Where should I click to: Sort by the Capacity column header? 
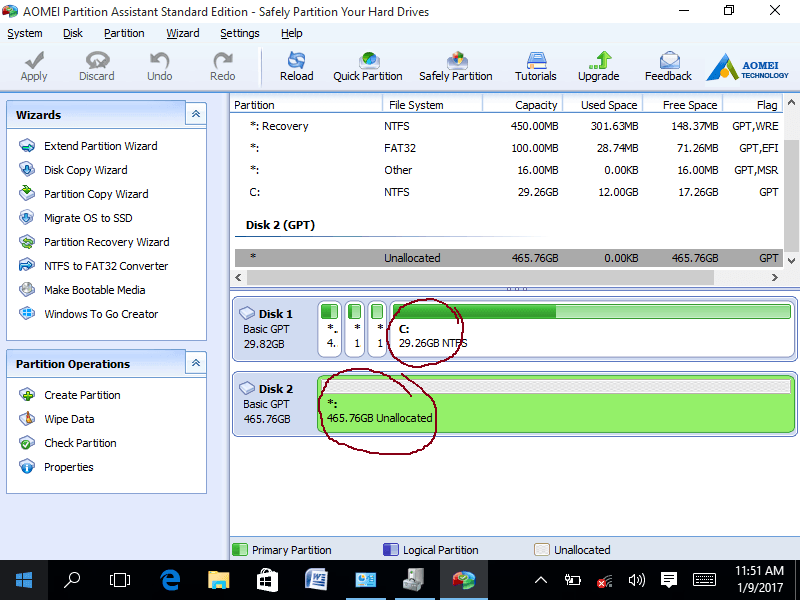(536, 105)
